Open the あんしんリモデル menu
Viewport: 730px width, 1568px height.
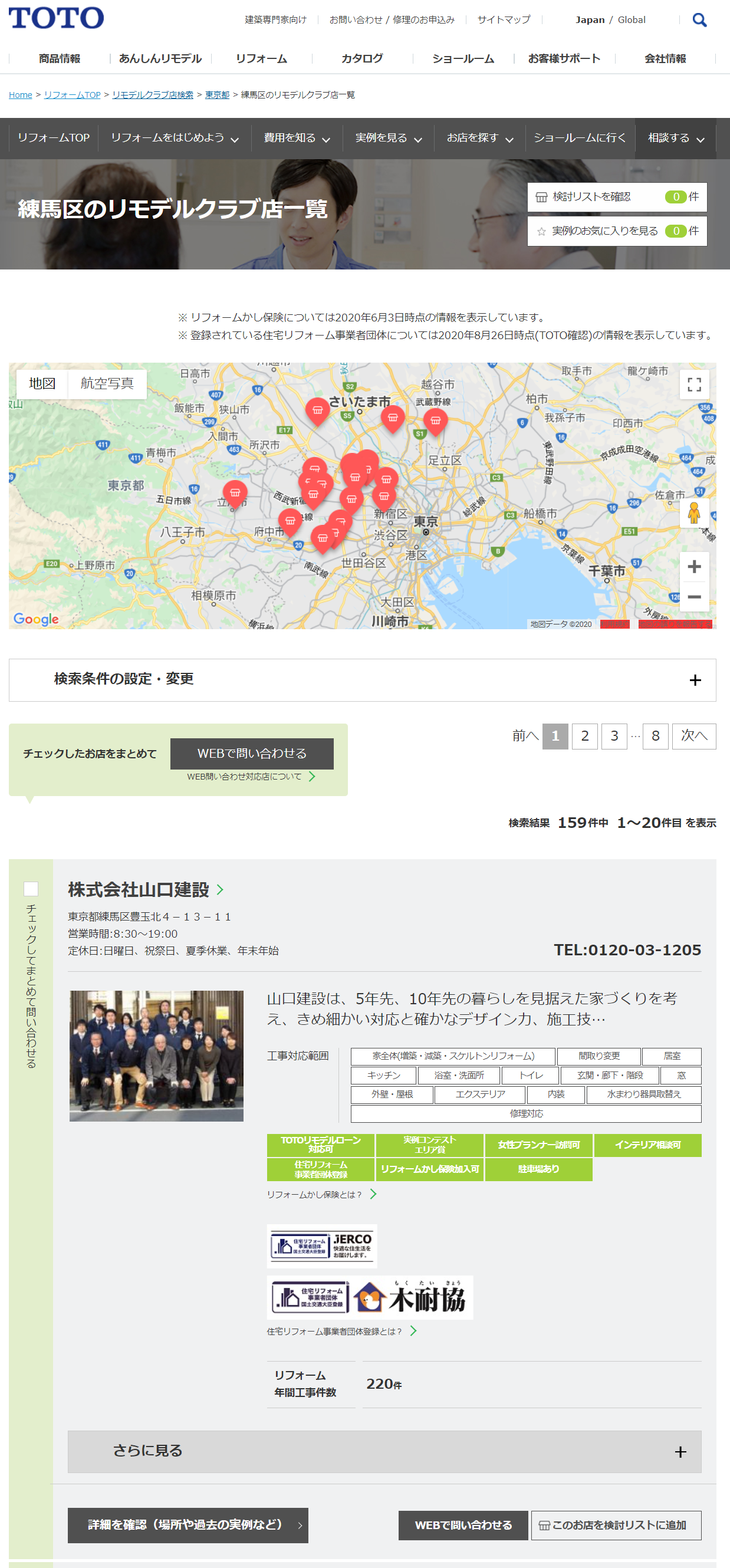160,58
